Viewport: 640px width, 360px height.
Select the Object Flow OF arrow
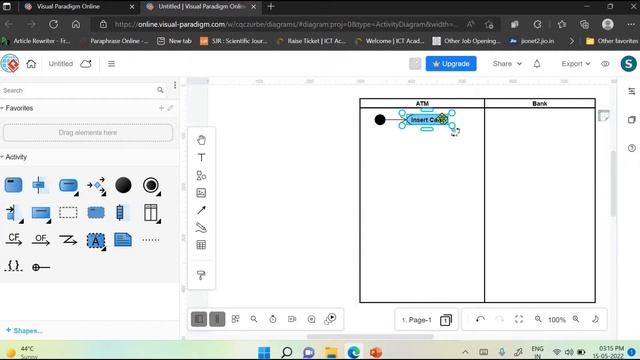41,240
